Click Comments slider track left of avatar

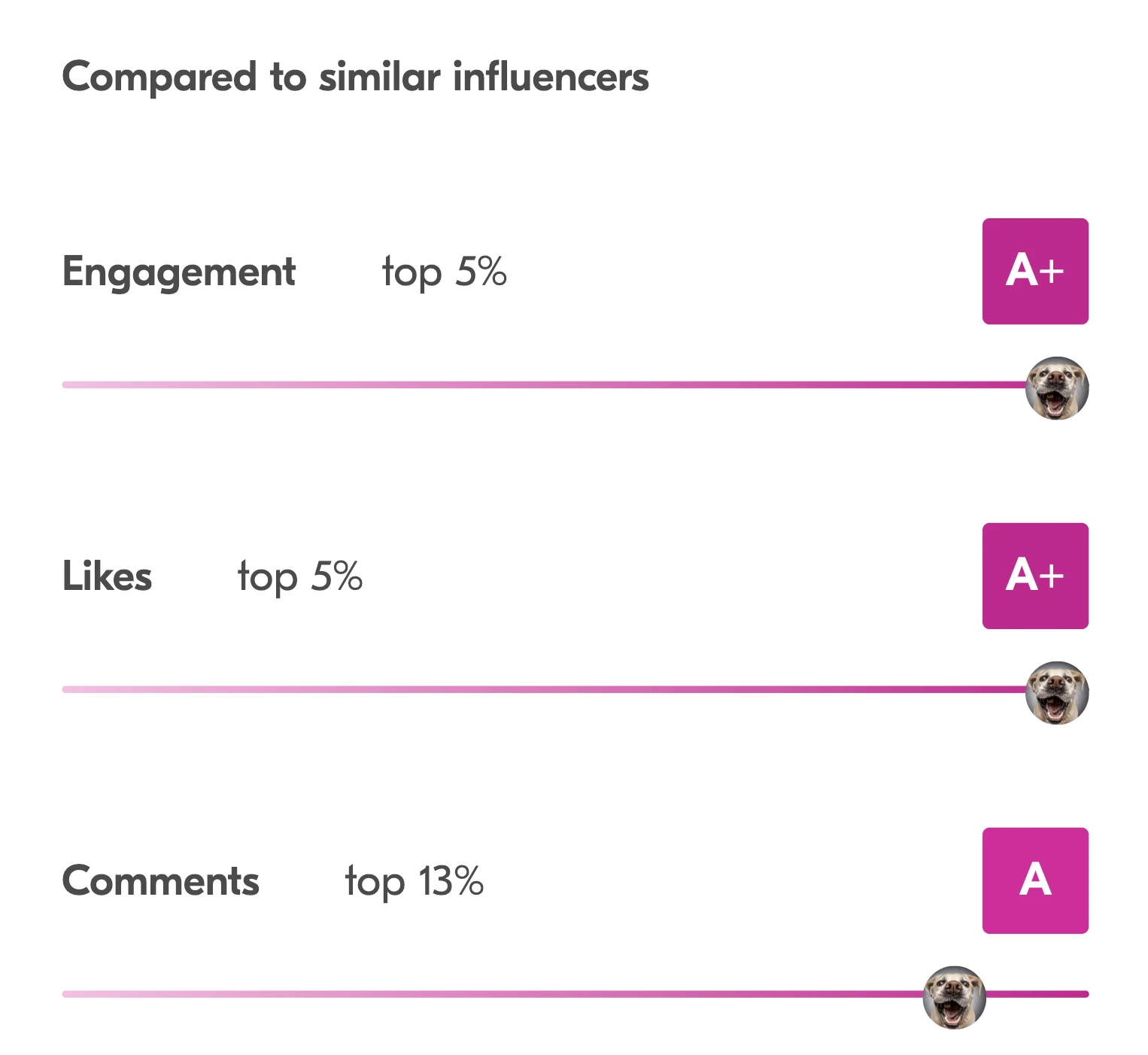point(489,995)
